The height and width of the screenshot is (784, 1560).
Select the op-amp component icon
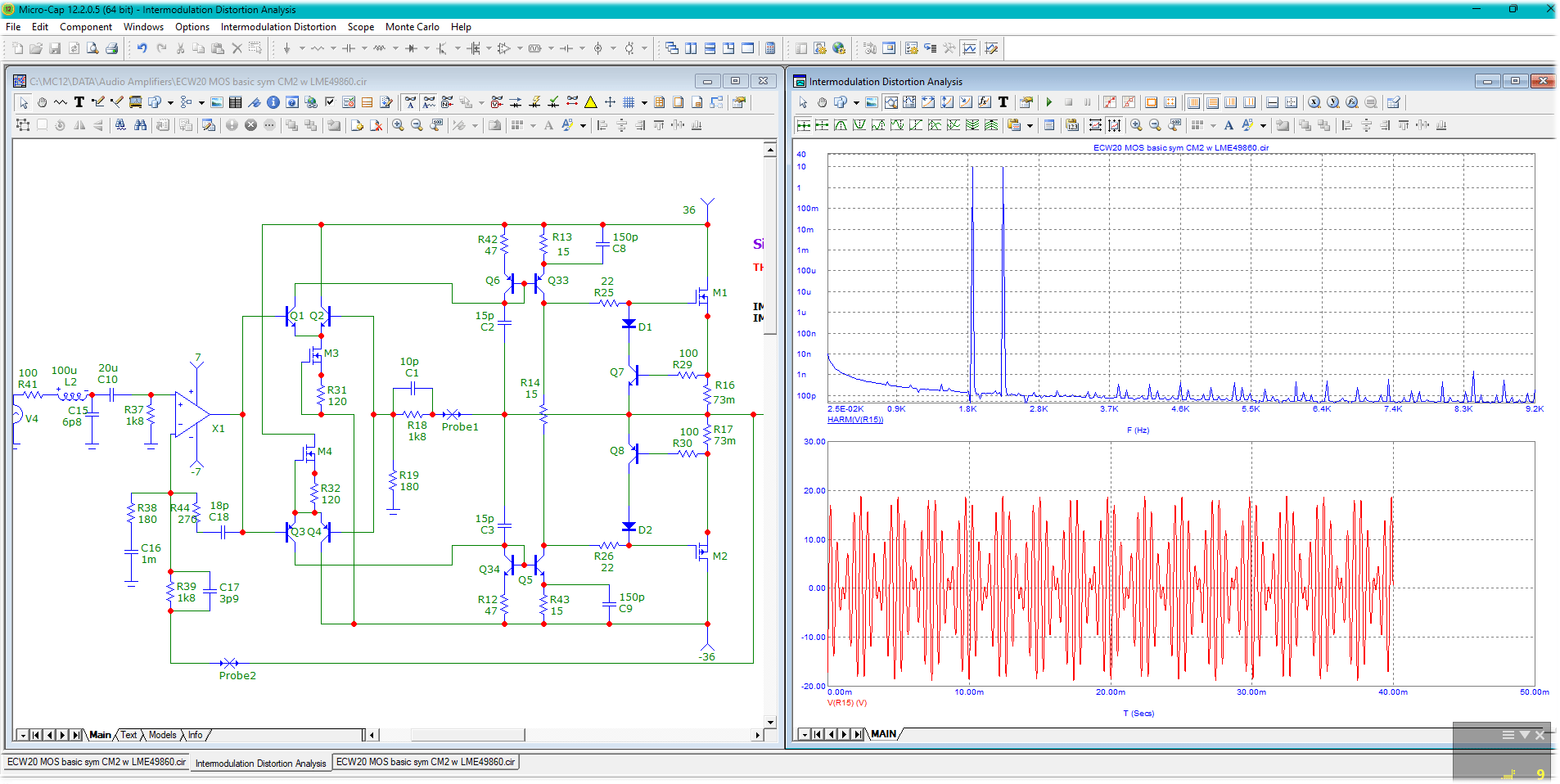(504, 48)
